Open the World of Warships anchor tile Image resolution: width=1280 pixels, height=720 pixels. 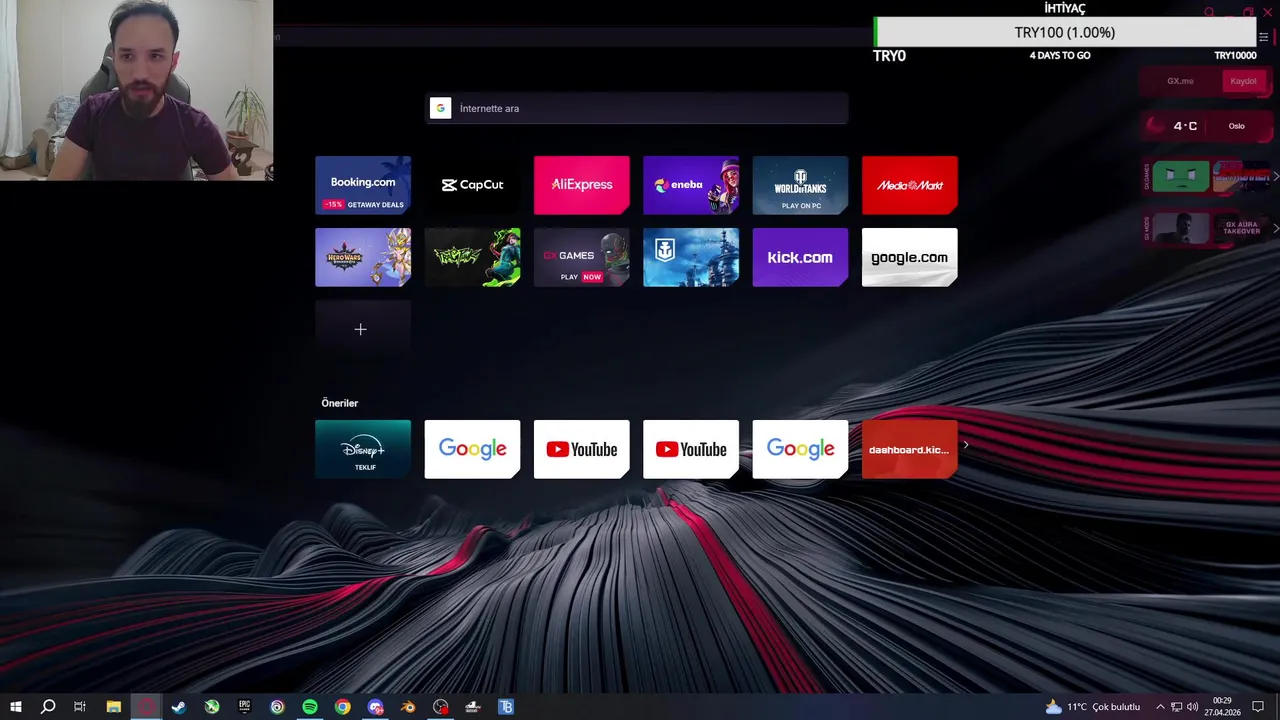click(x=691, y=257)
